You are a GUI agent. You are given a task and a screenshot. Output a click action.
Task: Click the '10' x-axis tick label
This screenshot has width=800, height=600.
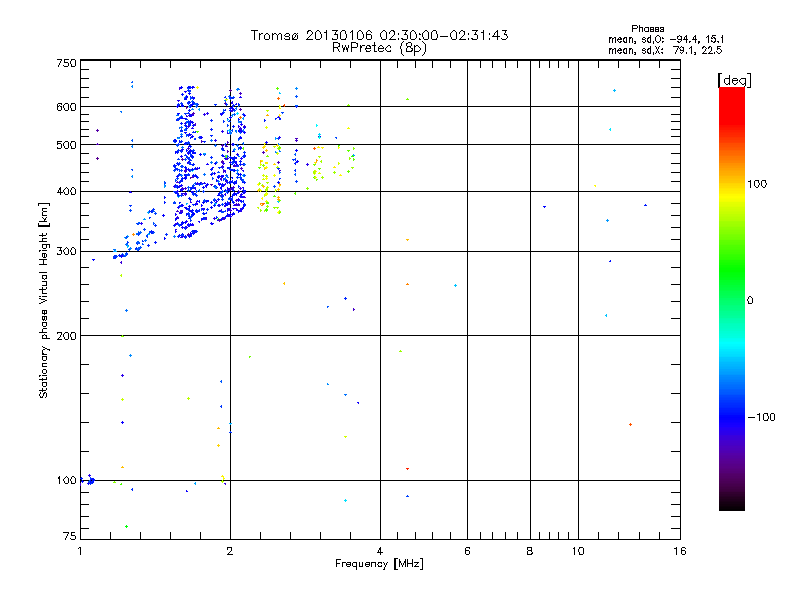pyautogui.click(x=578, y=551)
